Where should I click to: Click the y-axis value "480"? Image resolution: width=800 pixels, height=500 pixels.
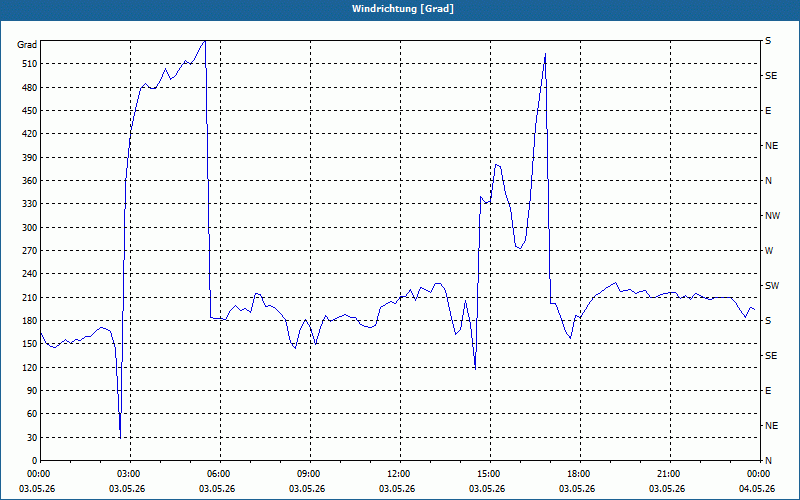click(29, 88)
